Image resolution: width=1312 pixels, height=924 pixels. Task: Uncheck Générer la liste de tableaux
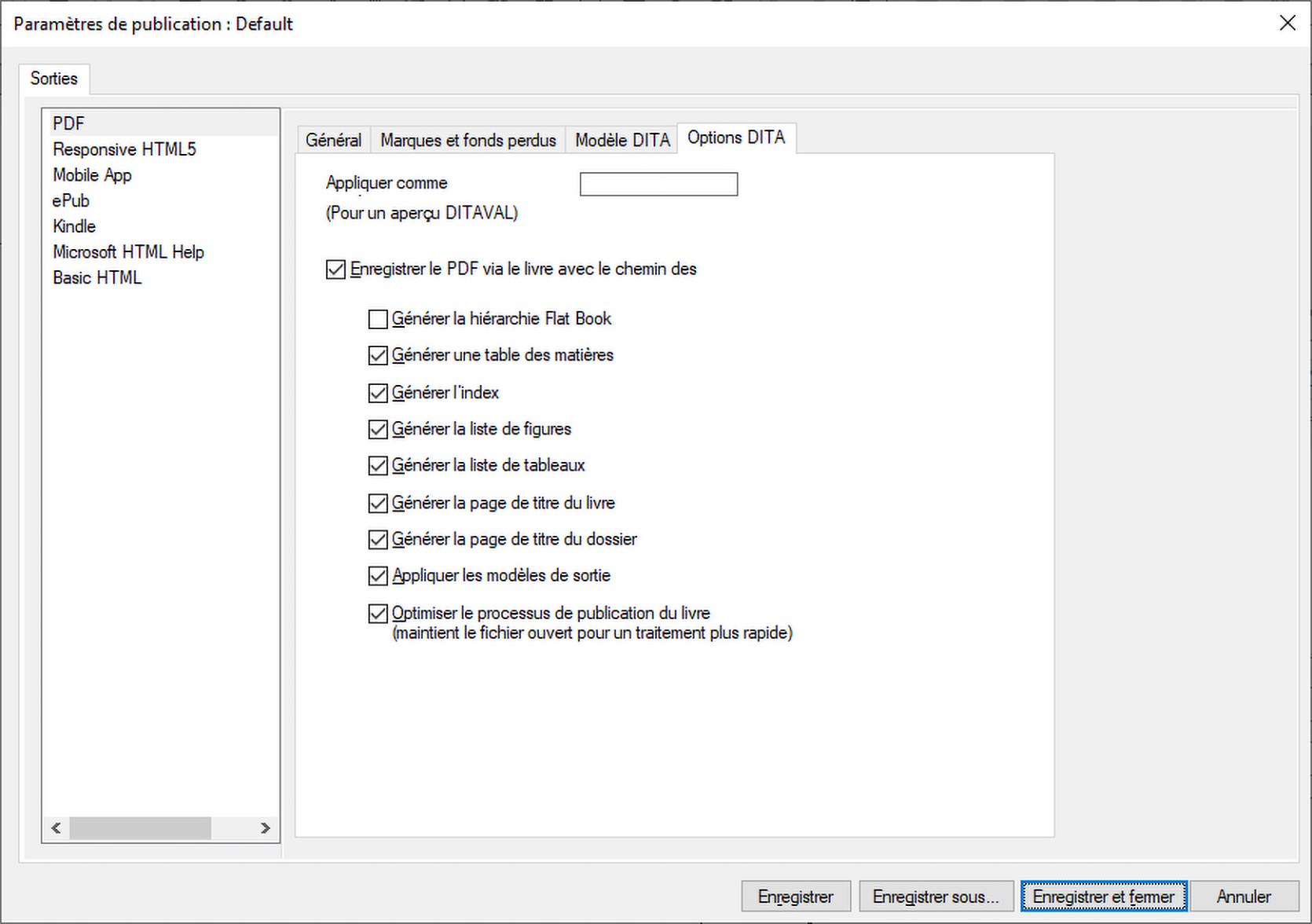[378, 466]
